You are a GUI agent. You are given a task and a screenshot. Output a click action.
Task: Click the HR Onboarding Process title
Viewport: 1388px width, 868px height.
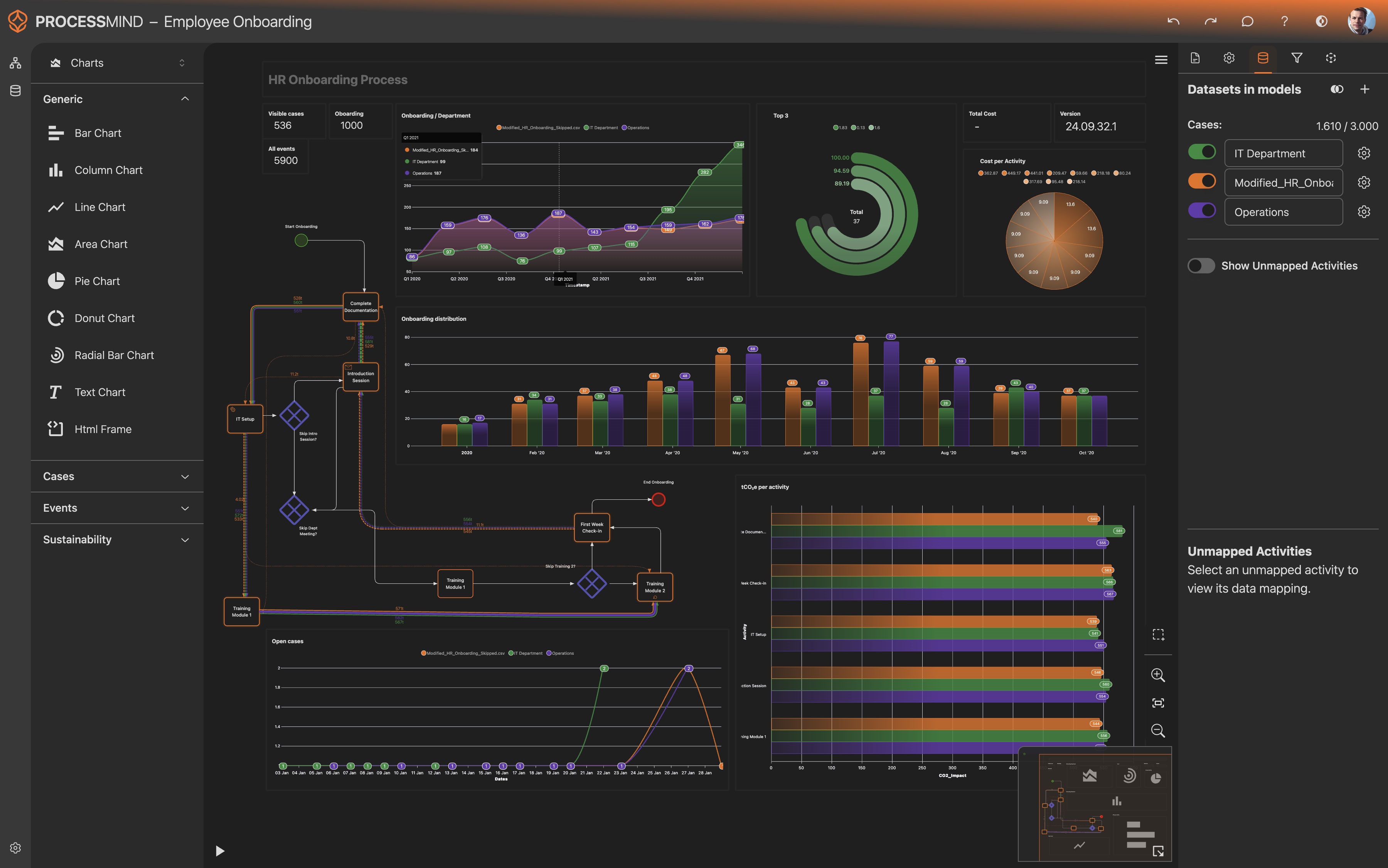[x=337, y=80]
